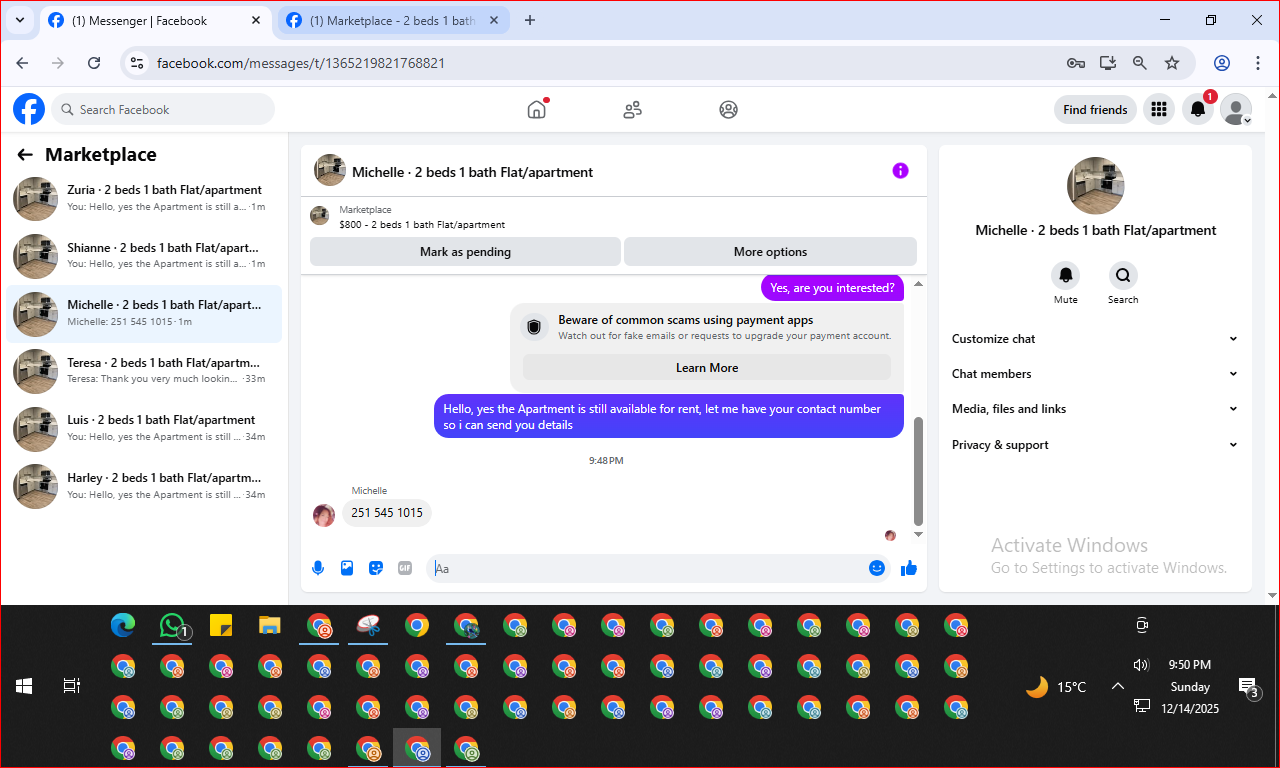Screen dimensions: 1280x768
Task: Open Teresa's apartment conversation
Action: coord(144,371)
